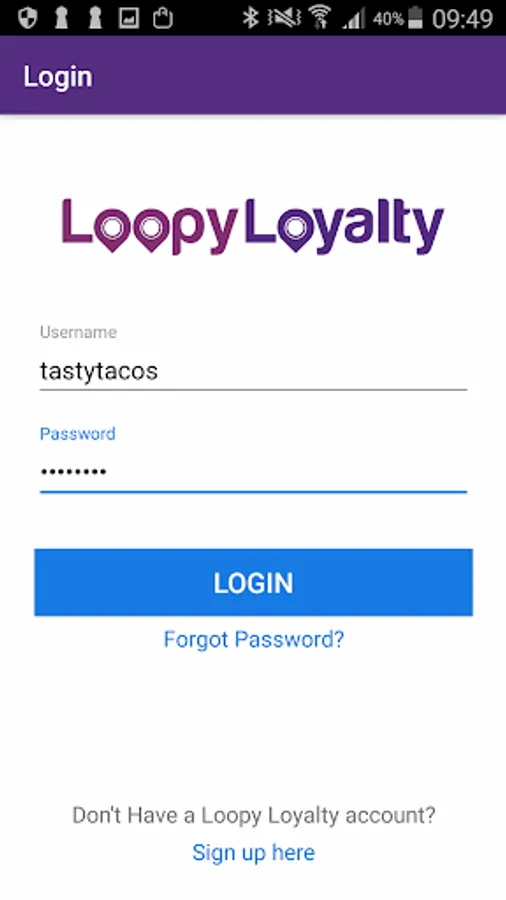The height and width of the screenshot is (900, 506).
Task: Click the Login title in purple header
Action: point(58,77)
